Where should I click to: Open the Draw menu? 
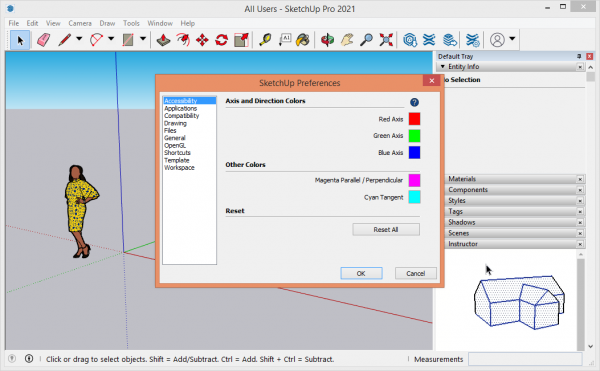point(107,23)
